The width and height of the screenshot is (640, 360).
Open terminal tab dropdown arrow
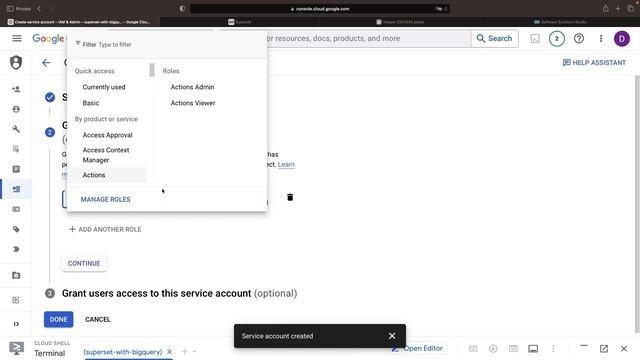[x=194, y=351]
